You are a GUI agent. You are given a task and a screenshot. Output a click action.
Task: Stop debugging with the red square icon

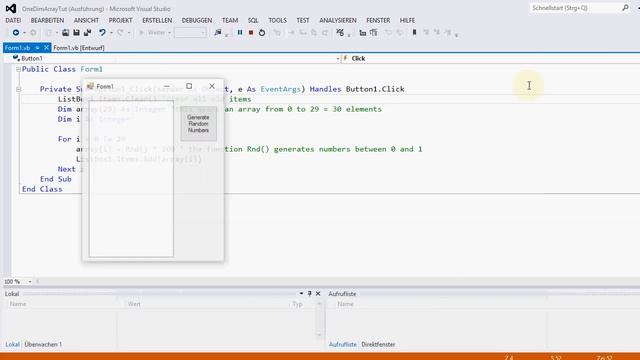click(251, 33)
